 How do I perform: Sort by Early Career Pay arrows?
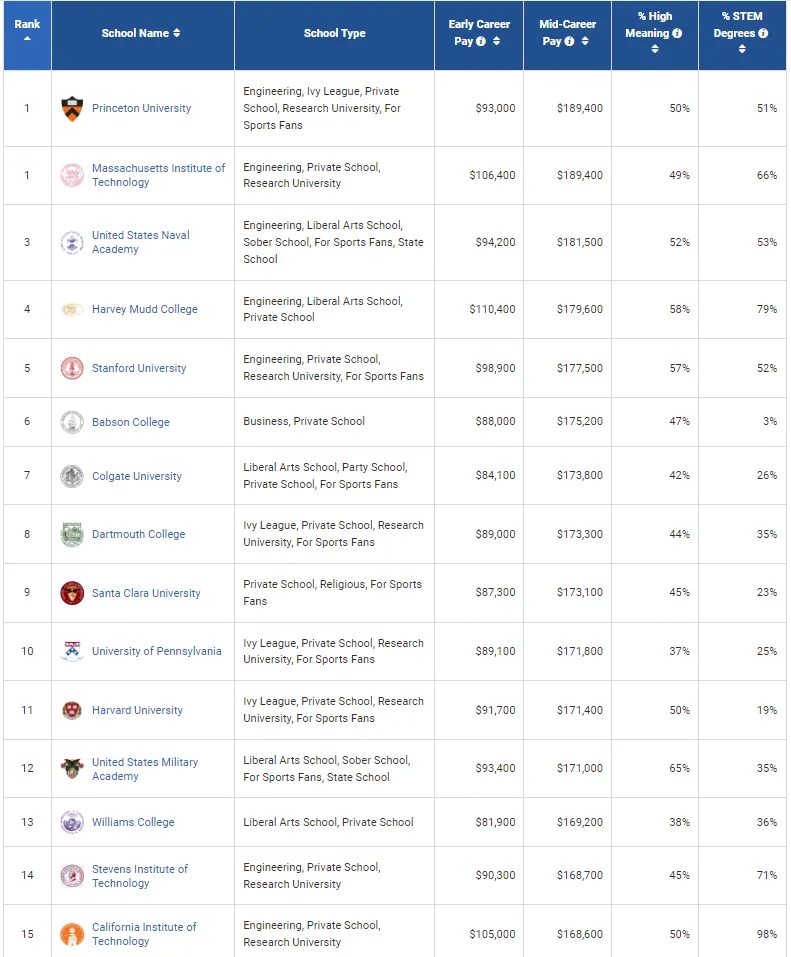pos(496,42)
